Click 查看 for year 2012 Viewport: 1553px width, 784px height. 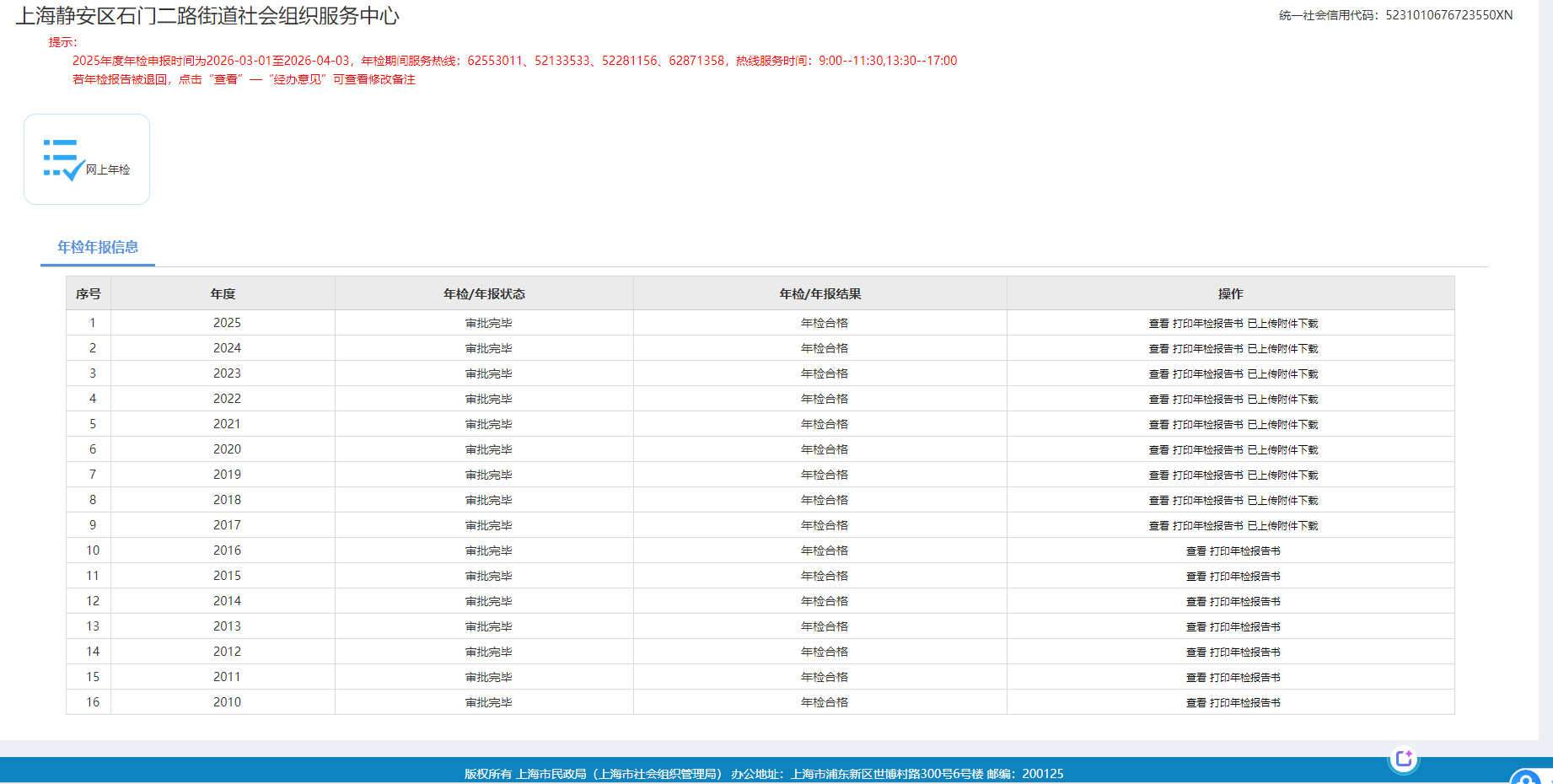[x=1196, y=652]
